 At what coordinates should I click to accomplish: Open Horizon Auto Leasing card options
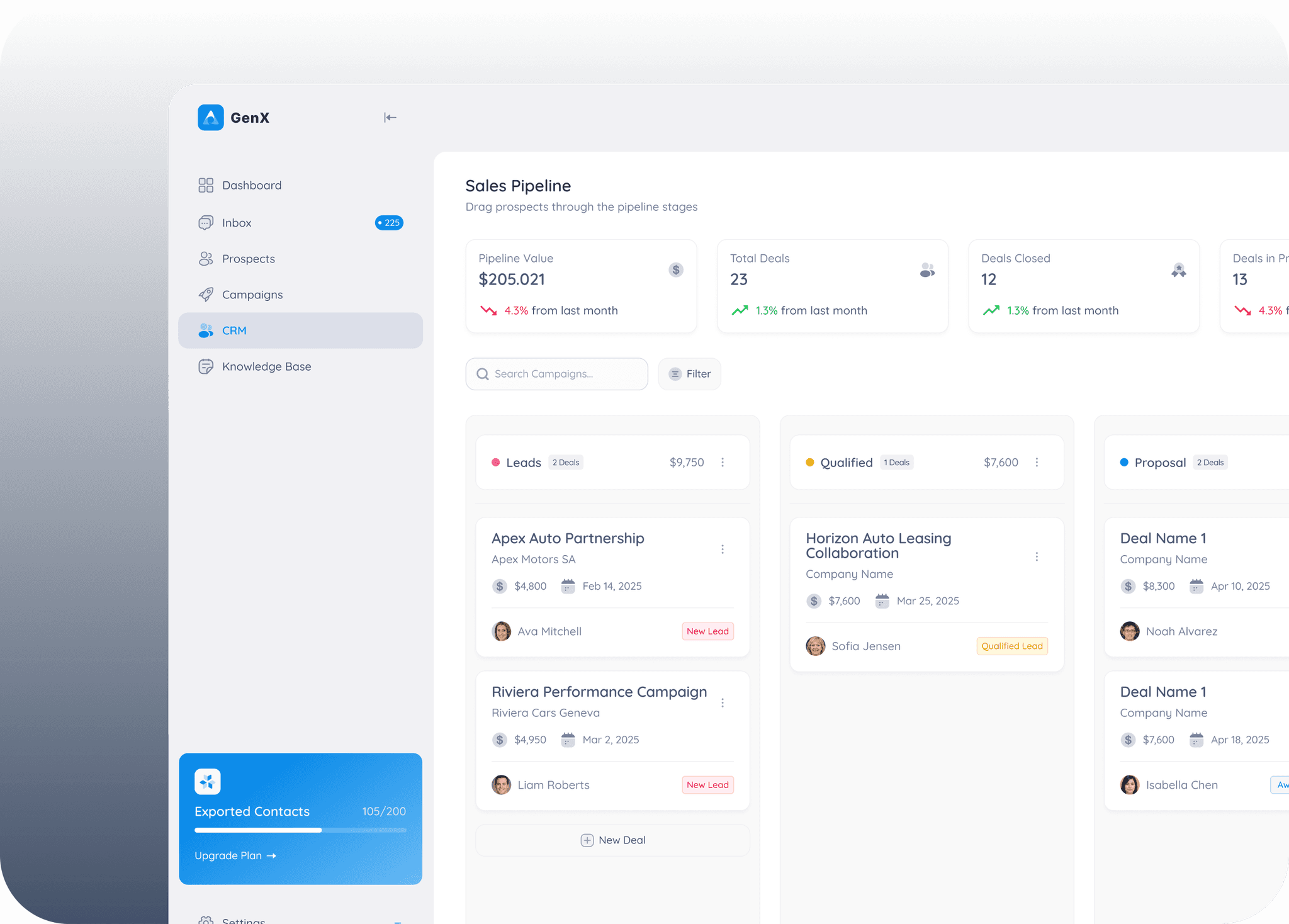pos(1037,557)
